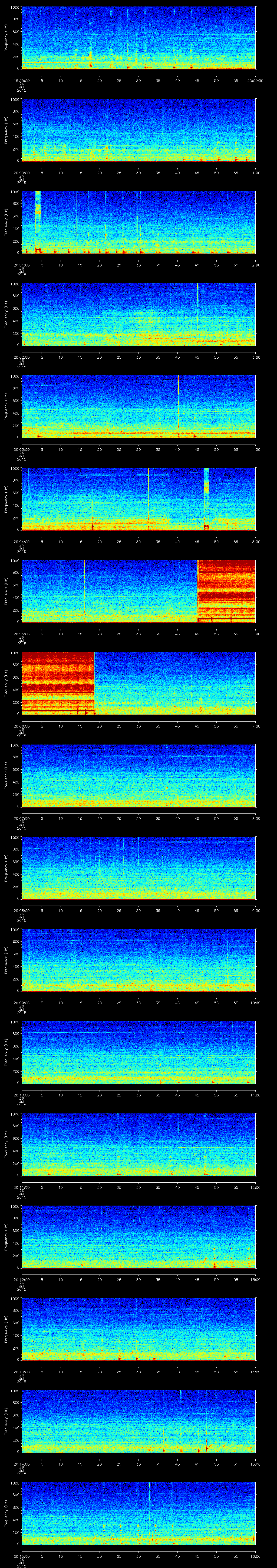Click the red broadband block in the 20:05:00 panel

coord(226,591)
